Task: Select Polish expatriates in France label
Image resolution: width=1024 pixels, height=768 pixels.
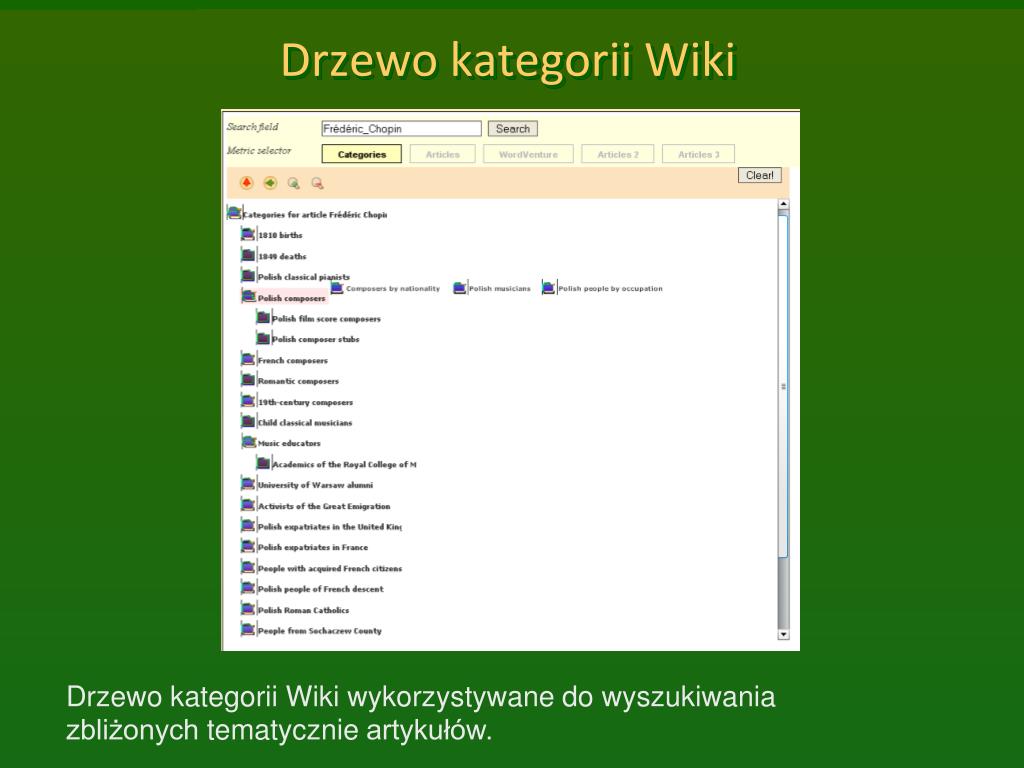Action: pos(313,547)
